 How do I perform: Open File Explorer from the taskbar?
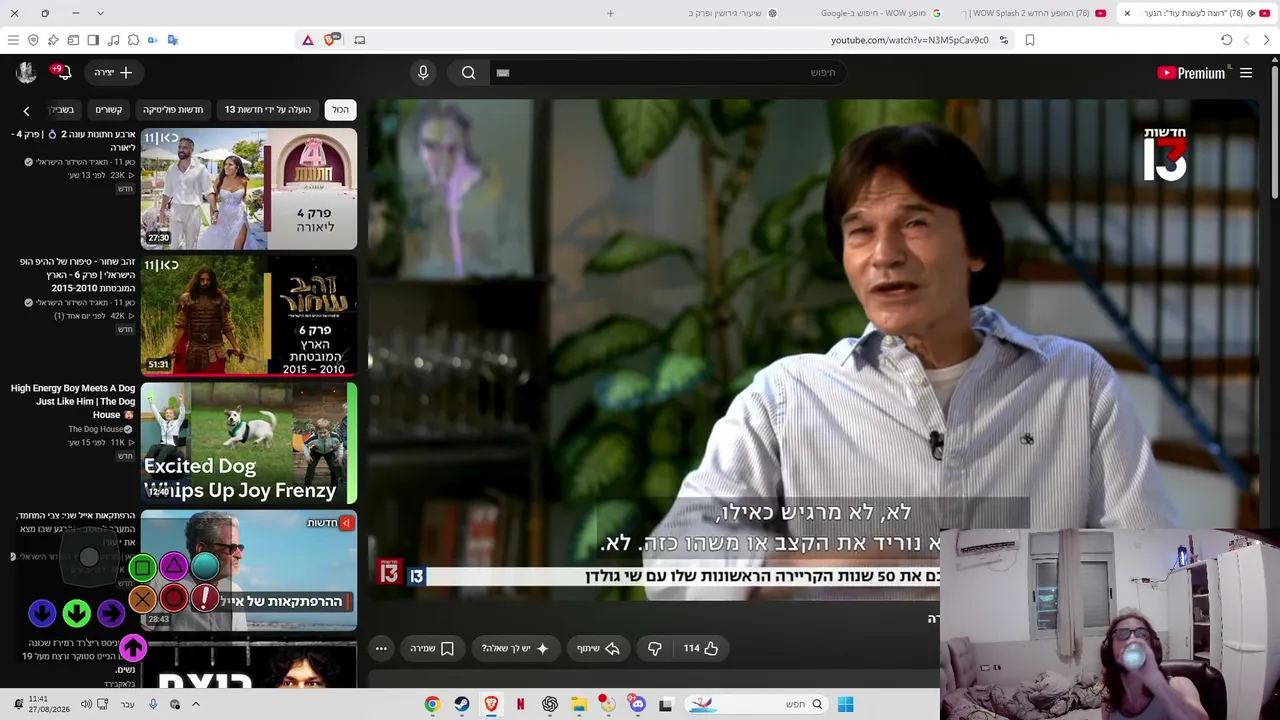coord(579,704)
